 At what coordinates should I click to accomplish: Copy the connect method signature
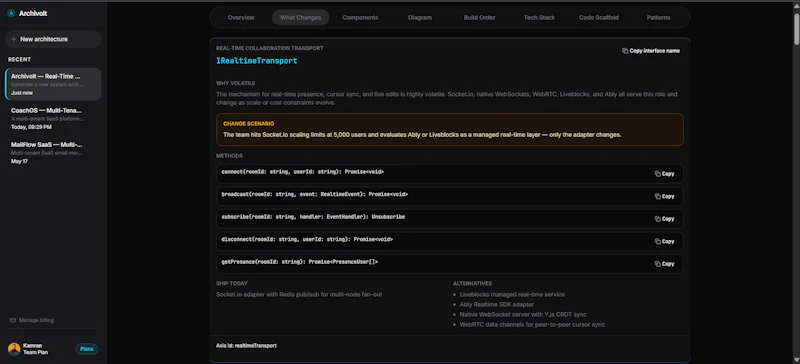664,174
